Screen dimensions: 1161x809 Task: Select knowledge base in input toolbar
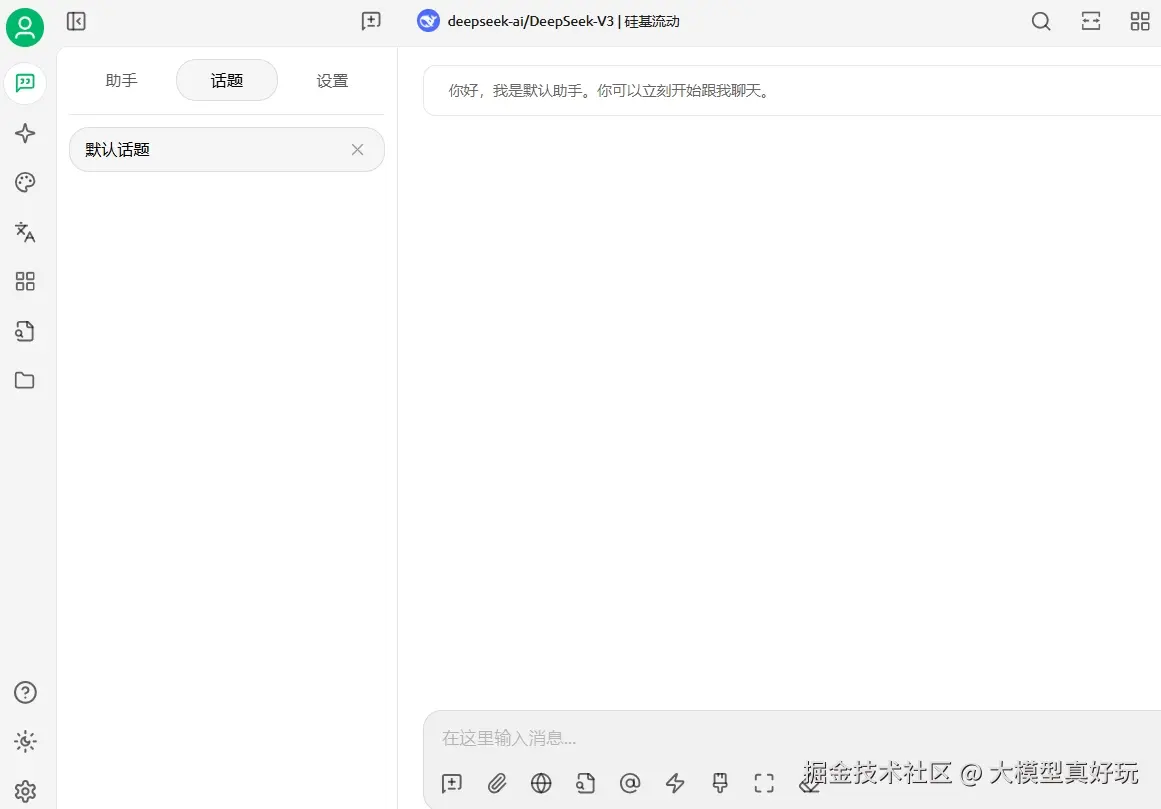click(586, 783)
